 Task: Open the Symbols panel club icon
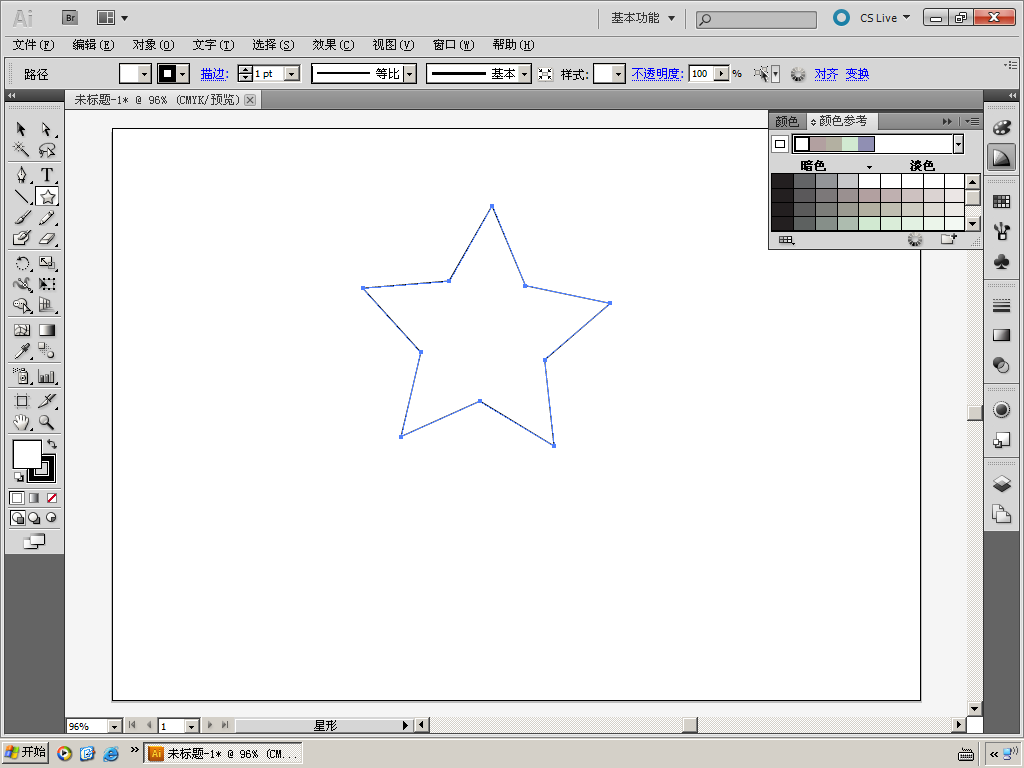tap(1001, 261)
